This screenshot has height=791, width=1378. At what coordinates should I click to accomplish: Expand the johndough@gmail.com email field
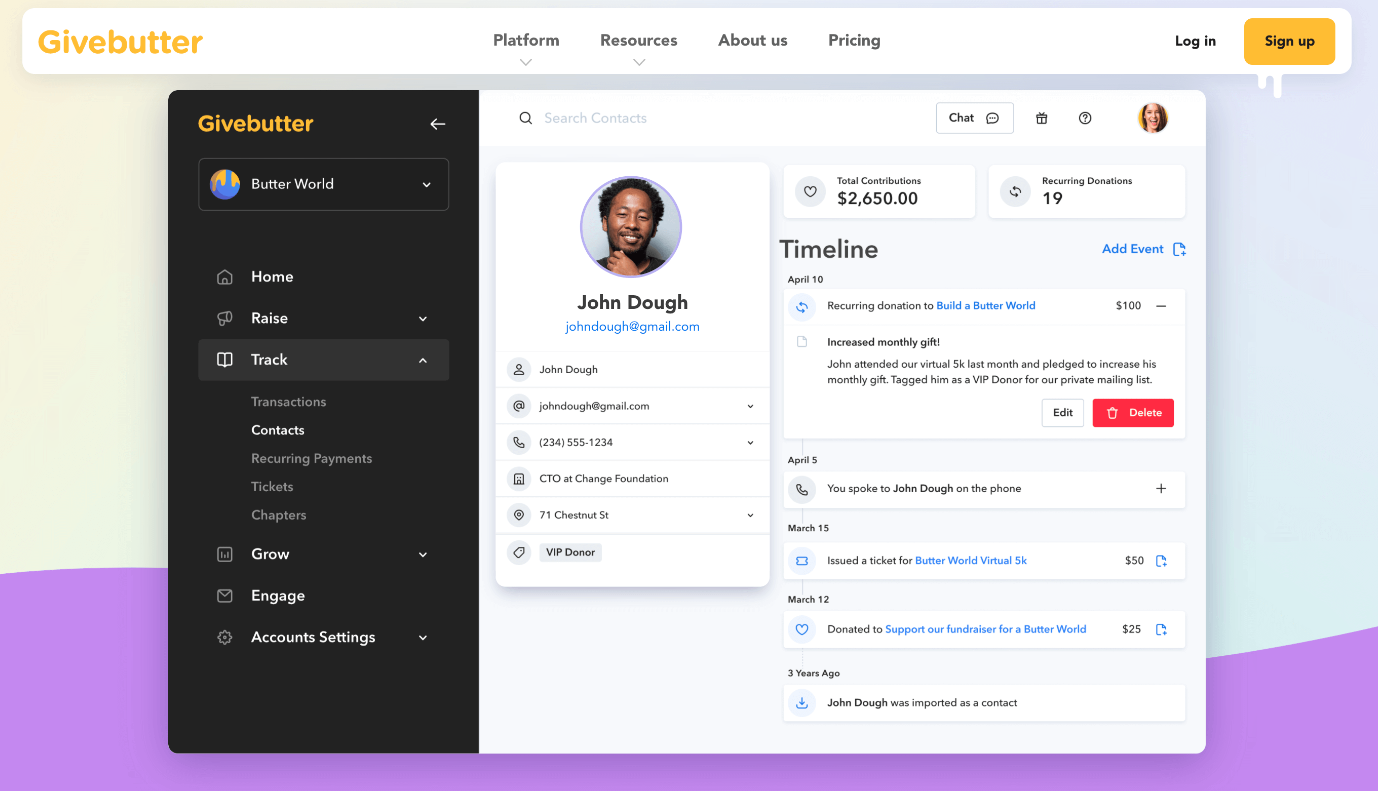click(750, 406)
